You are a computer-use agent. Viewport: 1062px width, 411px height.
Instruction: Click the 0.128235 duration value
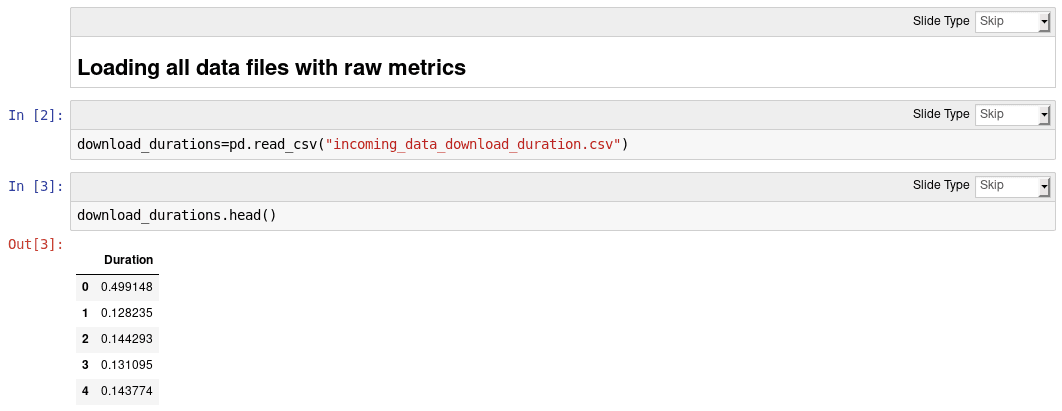127,313
